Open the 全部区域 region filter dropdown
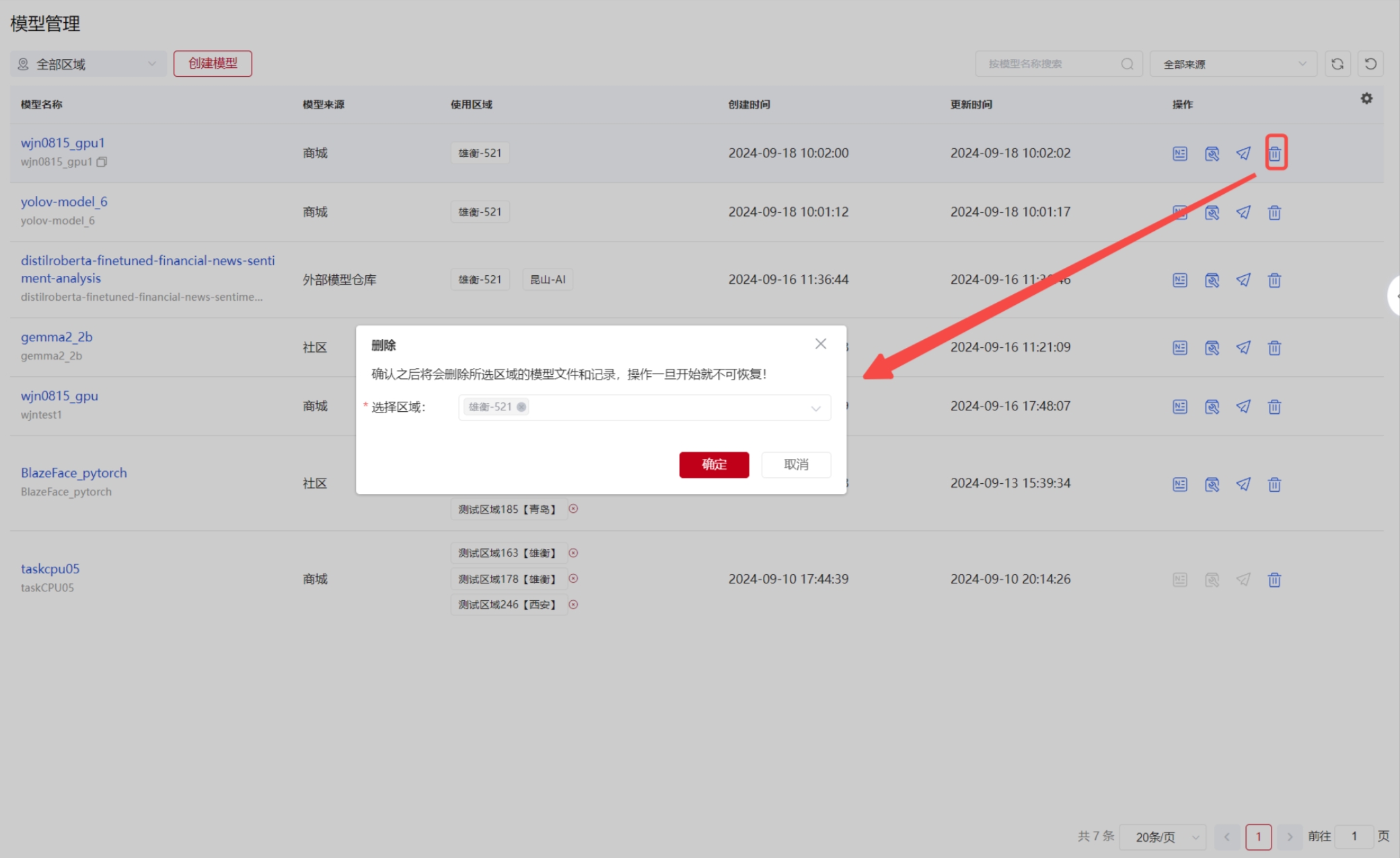Image resolution: width=1400 pixels, height=858 pixels. [x=88, y=64]
